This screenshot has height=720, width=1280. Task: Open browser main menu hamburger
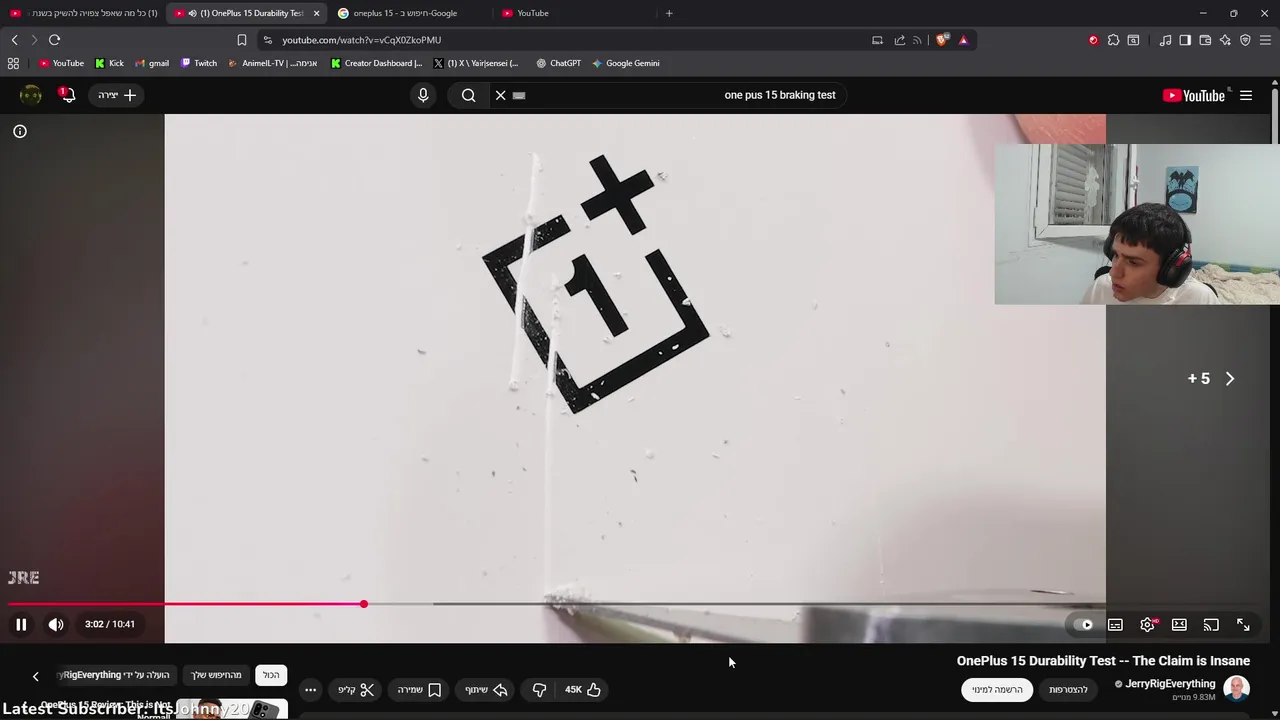(1265, 40)
